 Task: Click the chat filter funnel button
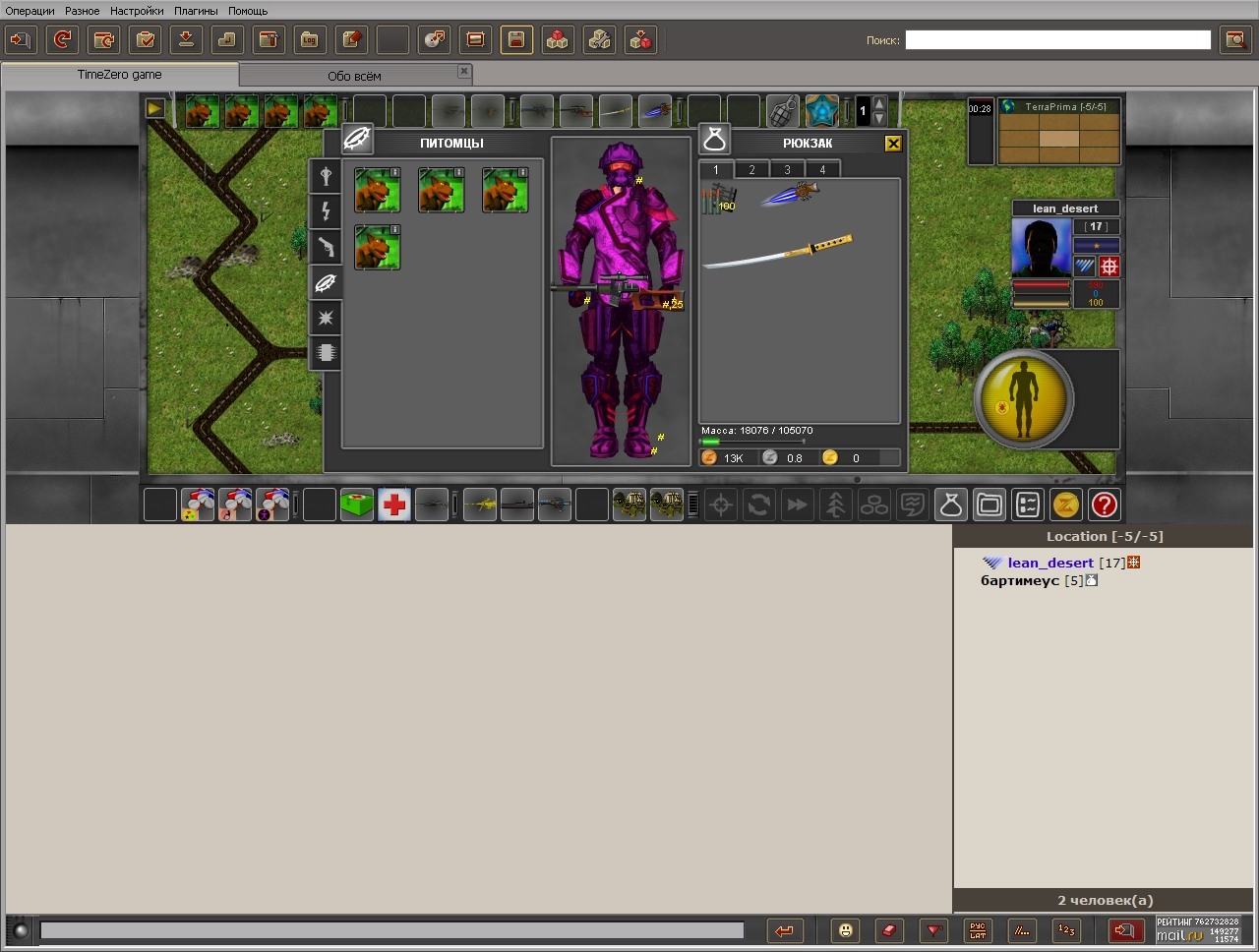click(x=933, y=930)
